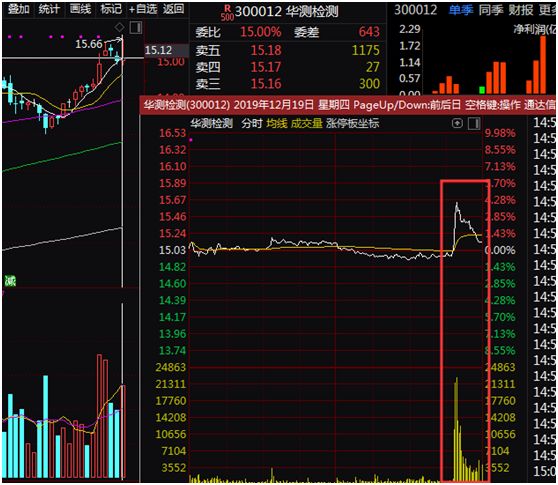The image size is (558, 485).
Task: Click the magenta dot at the 16.53 level
Action: 191,140
